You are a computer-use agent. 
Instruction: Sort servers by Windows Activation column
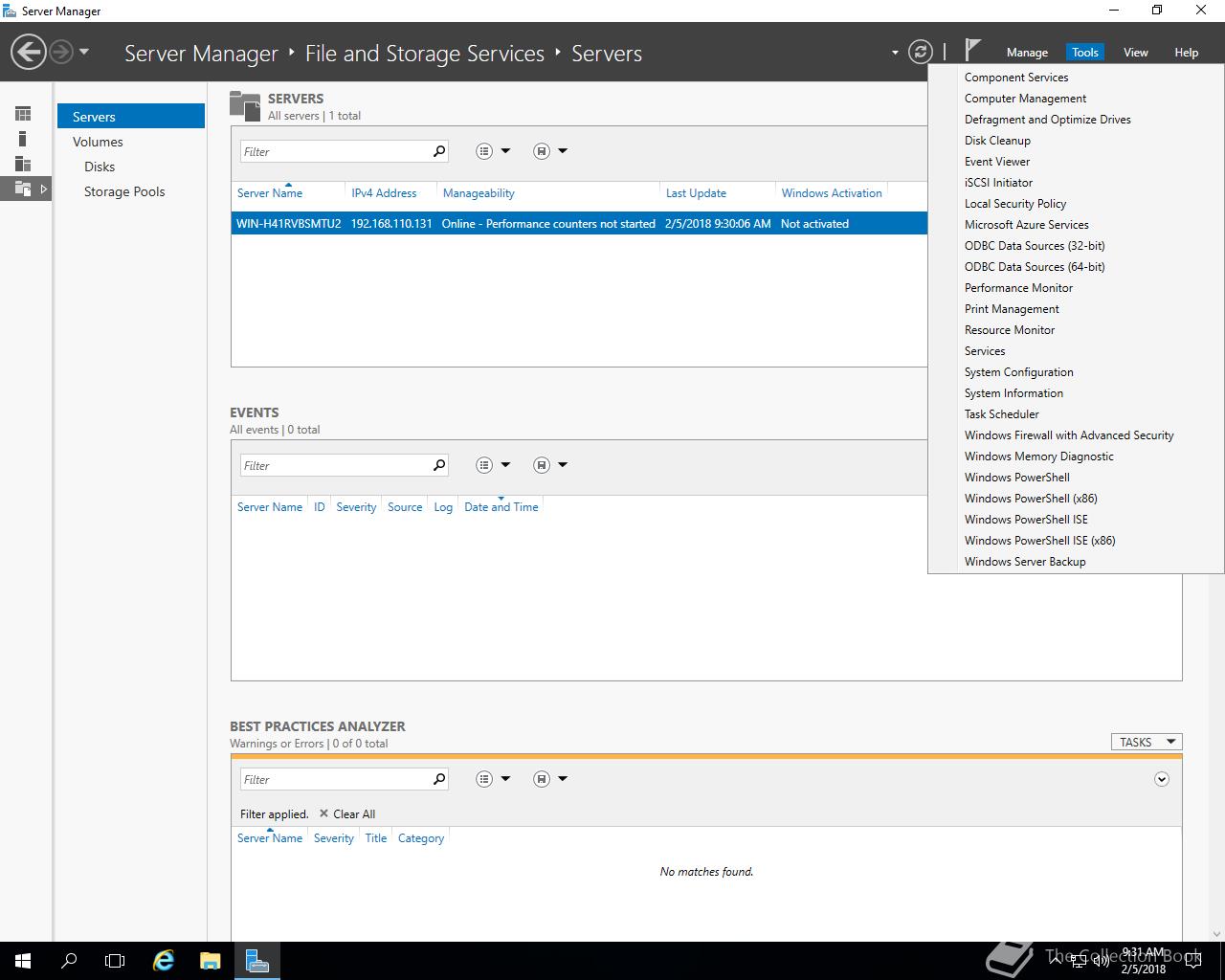(832, 193)
